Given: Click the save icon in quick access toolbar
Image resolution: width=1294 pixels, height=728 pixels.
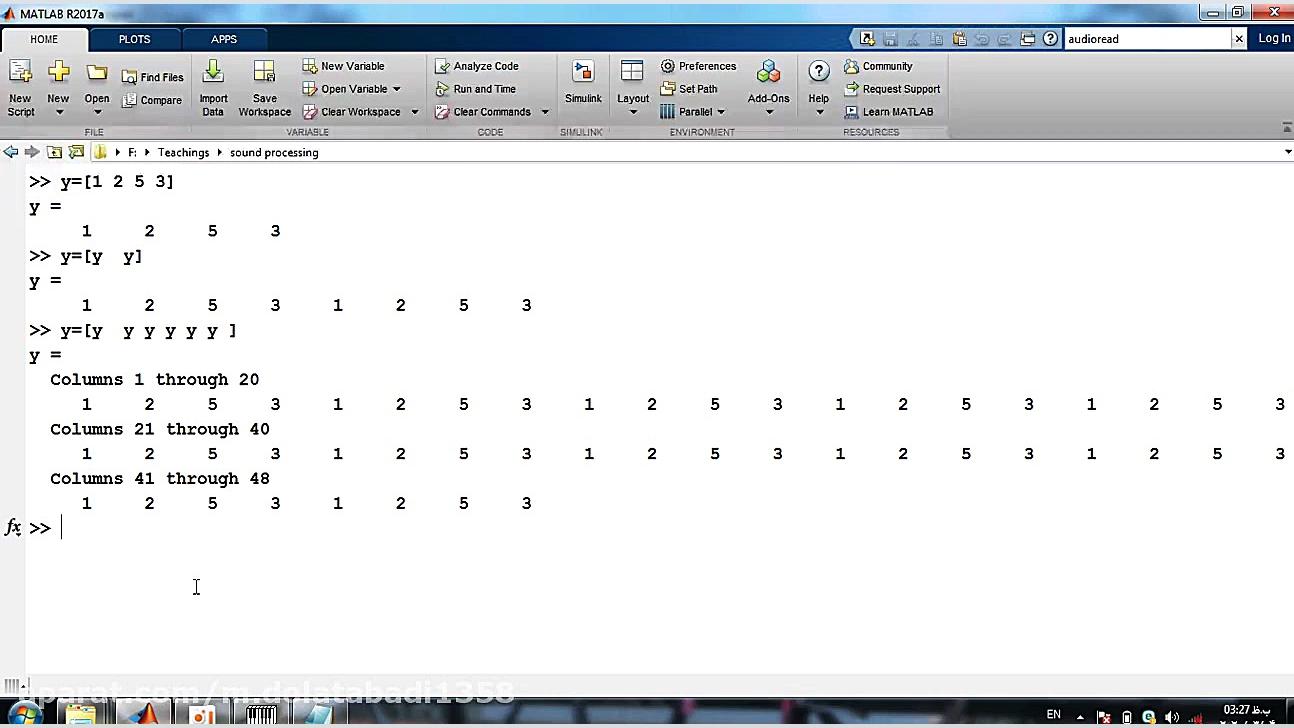Looking at the screenshot, I should 890,39.
